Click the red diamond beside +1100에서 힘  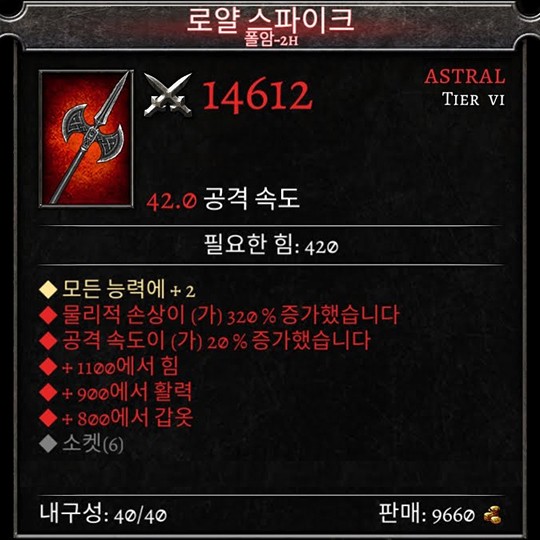click(48, 366)
